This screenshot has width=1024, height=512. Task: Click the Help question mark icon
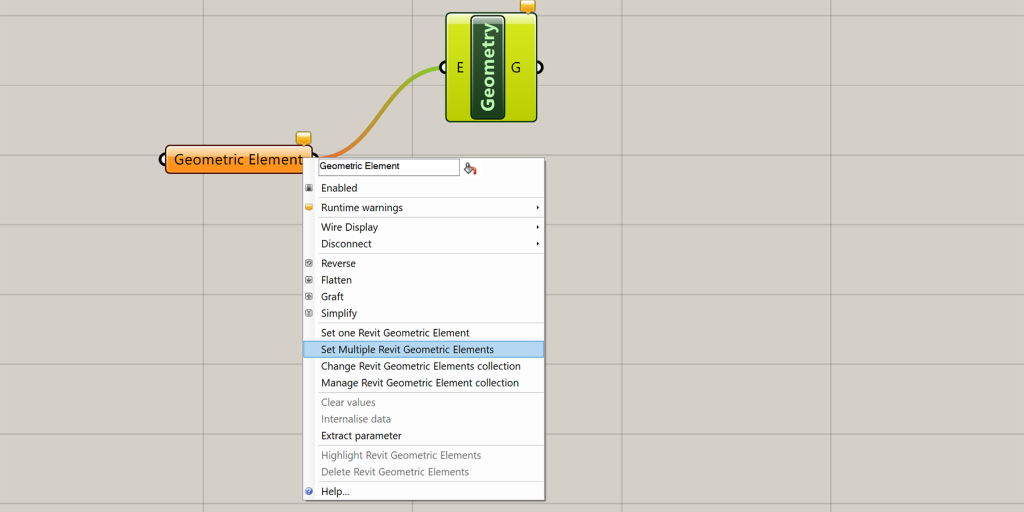point(309,492)
